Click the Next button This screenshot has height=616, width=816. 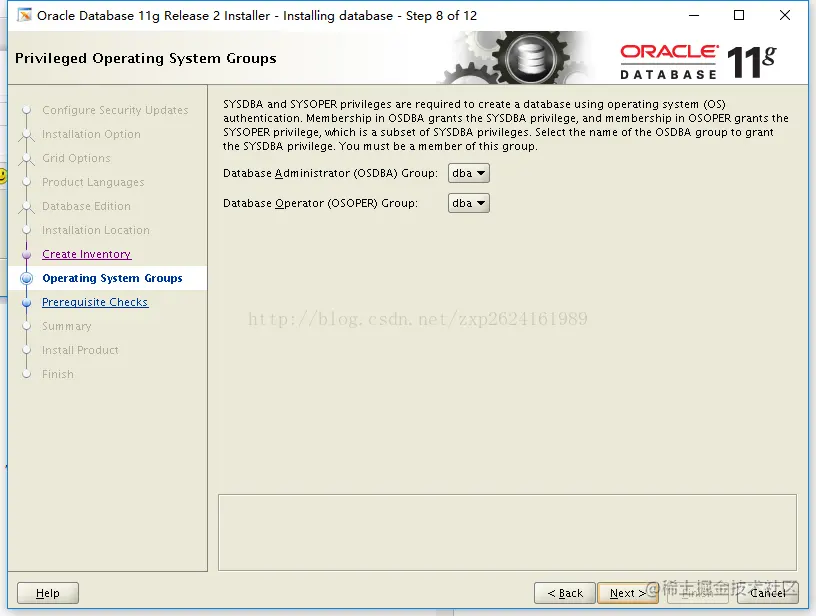pyautogui.click(x=628, y=593)
